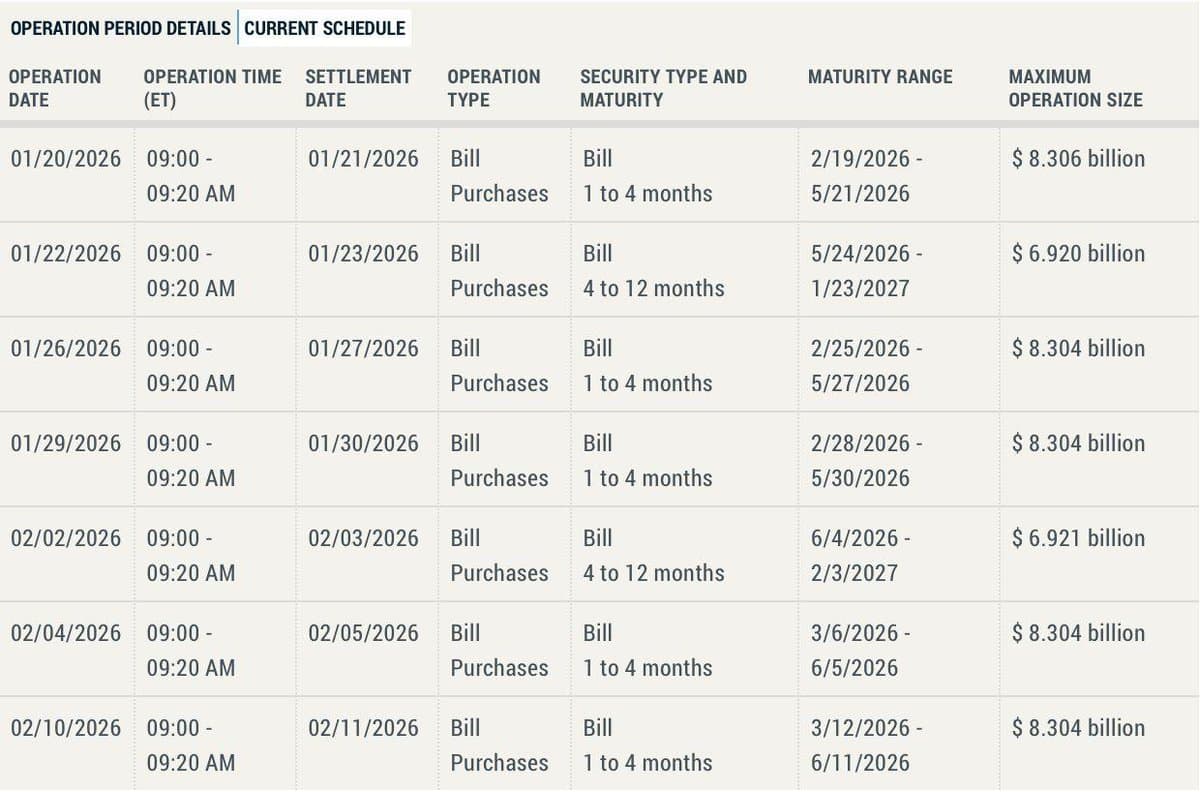Click Bill 4 to 12 months in 02/02/2026 row
Viewport: 1200px width, 792px height.
(652, 555)
